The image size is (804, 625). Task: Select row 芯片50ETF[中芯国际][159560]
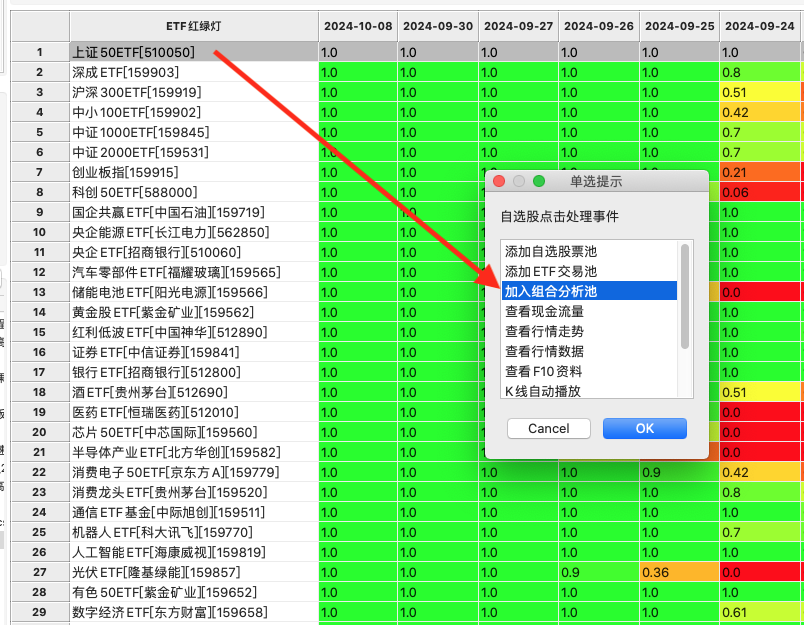pos(194,432)
